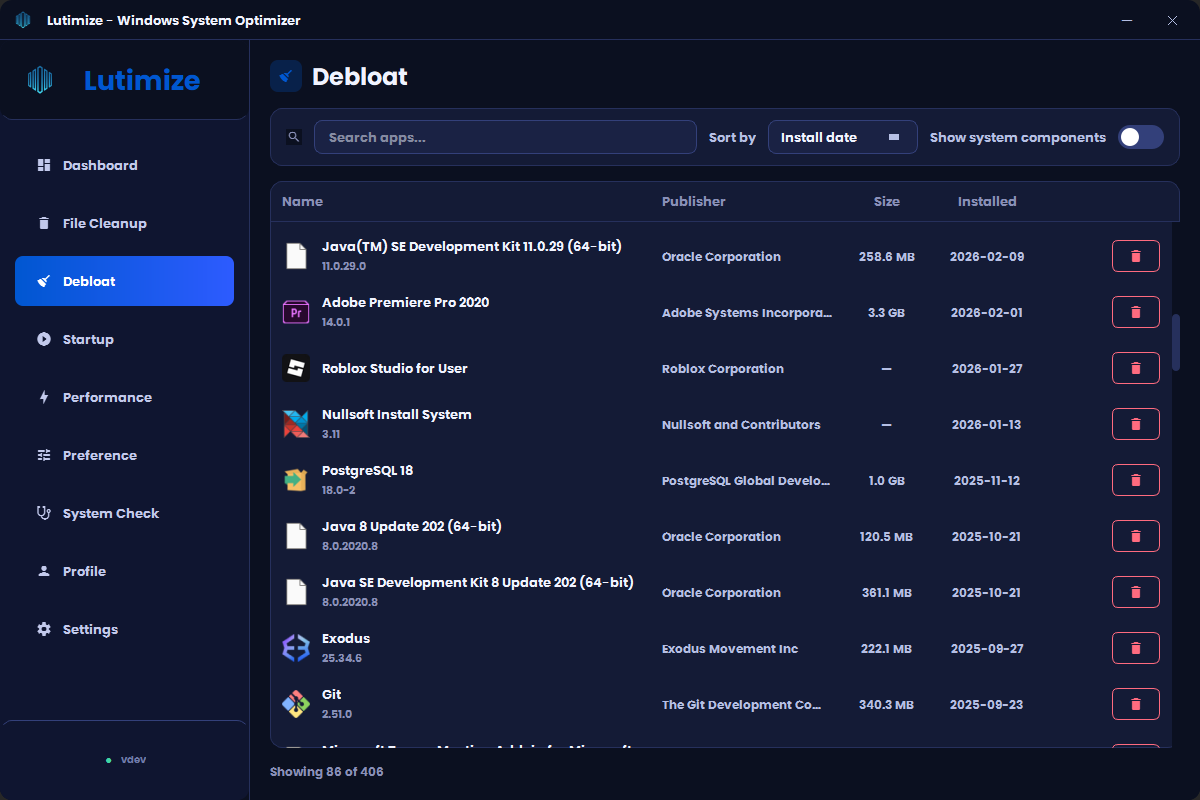The image size is (1200, 800).
Task: Click the Search apps input field
Action: pos(505,137)
